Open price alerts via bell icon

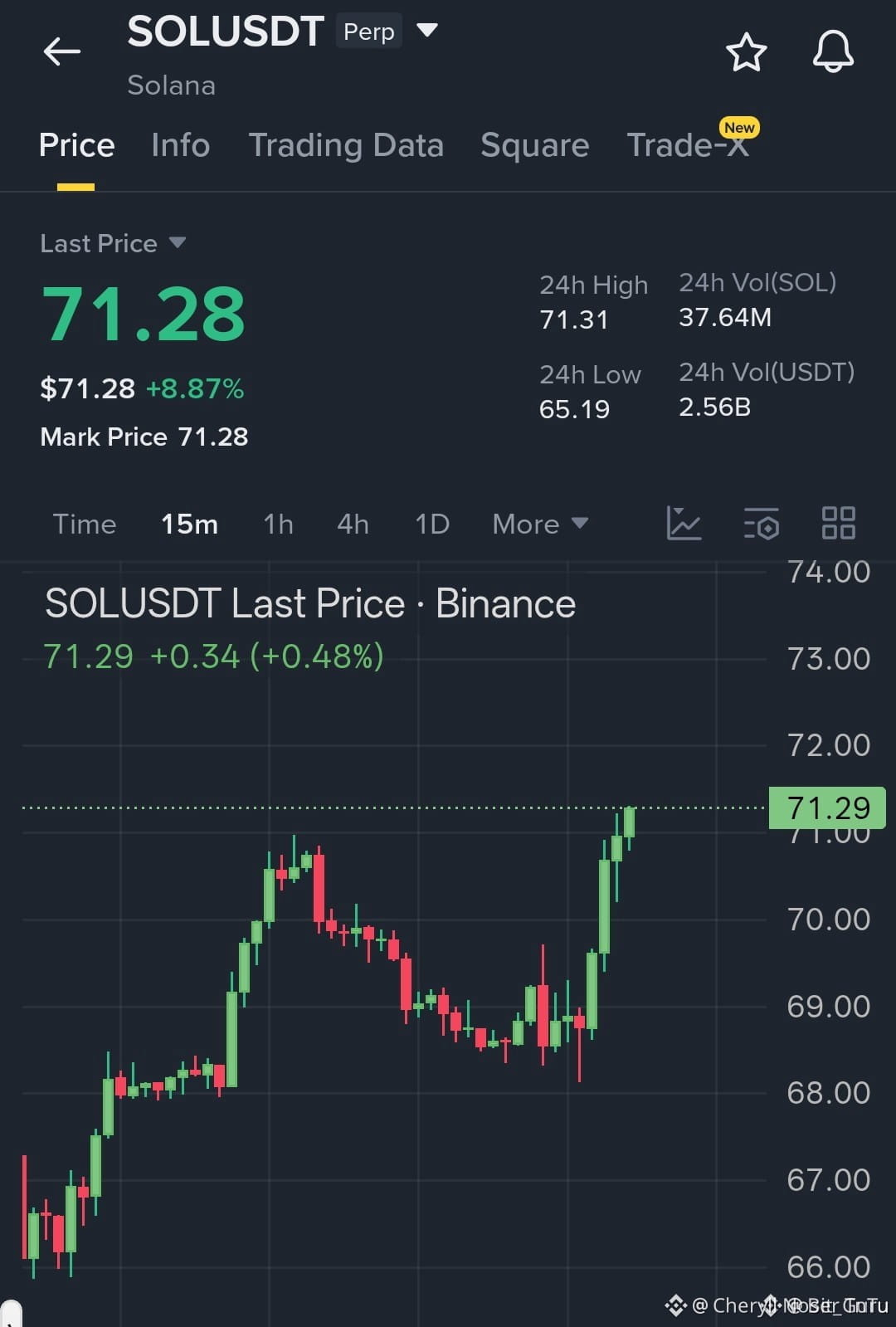coord(833,51)
